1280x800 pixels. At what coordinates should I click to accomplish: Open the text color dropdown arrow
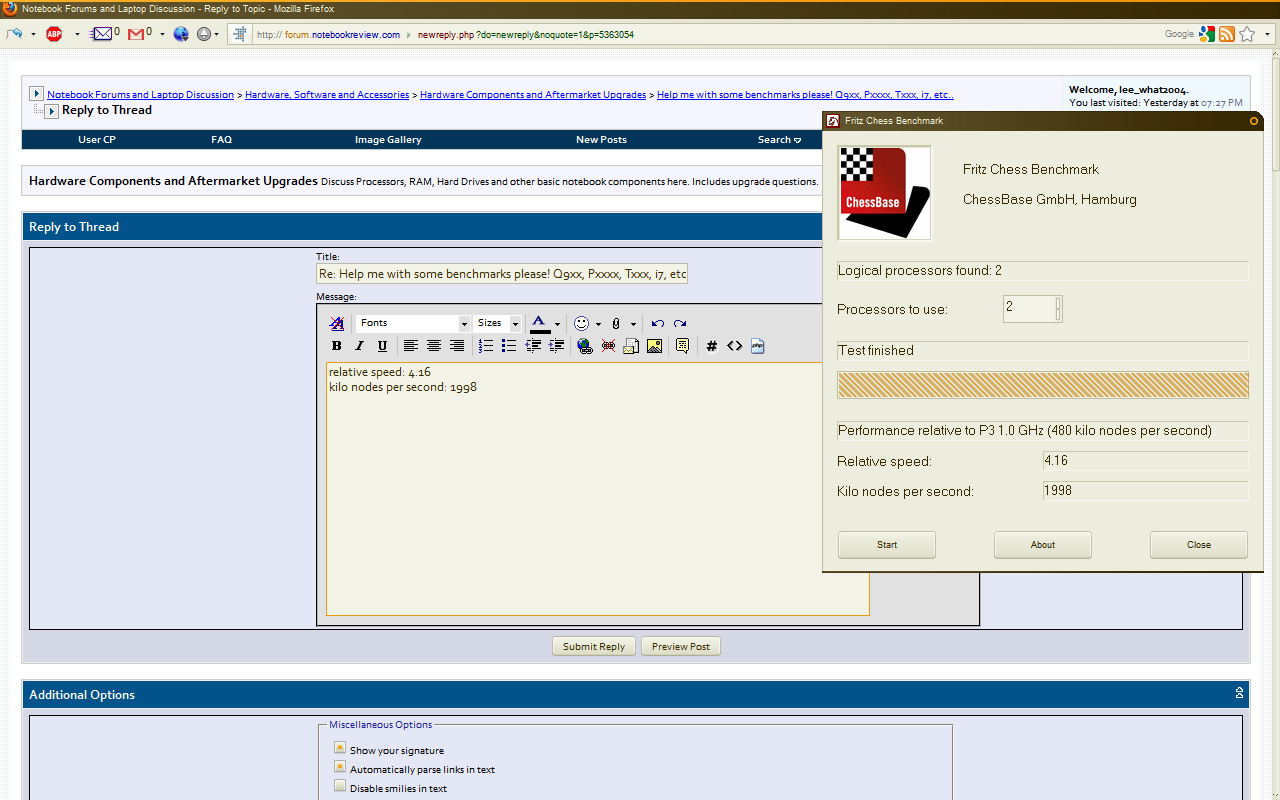click(x=557, y=324)
